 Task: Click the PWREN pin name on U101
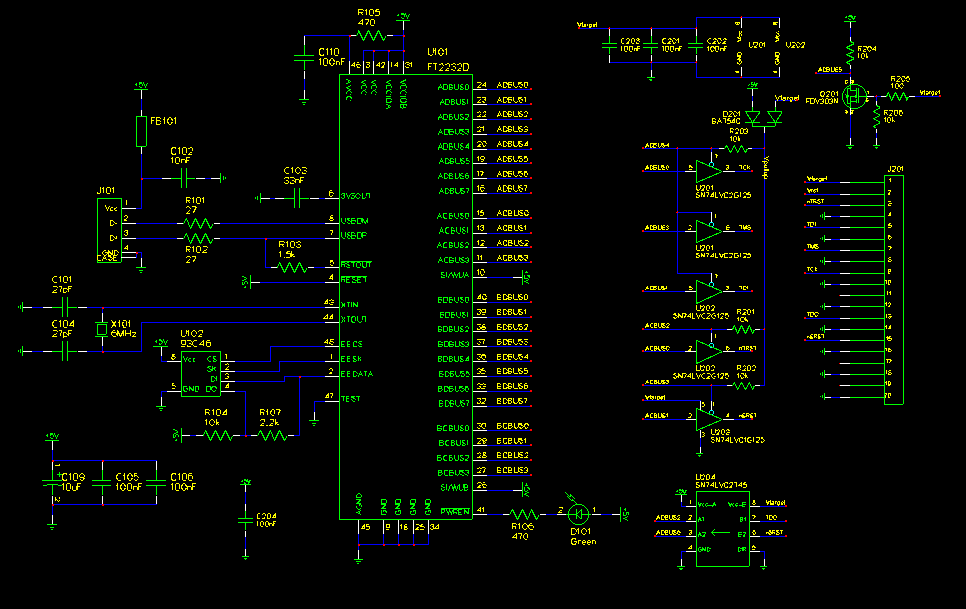(454, 511)
